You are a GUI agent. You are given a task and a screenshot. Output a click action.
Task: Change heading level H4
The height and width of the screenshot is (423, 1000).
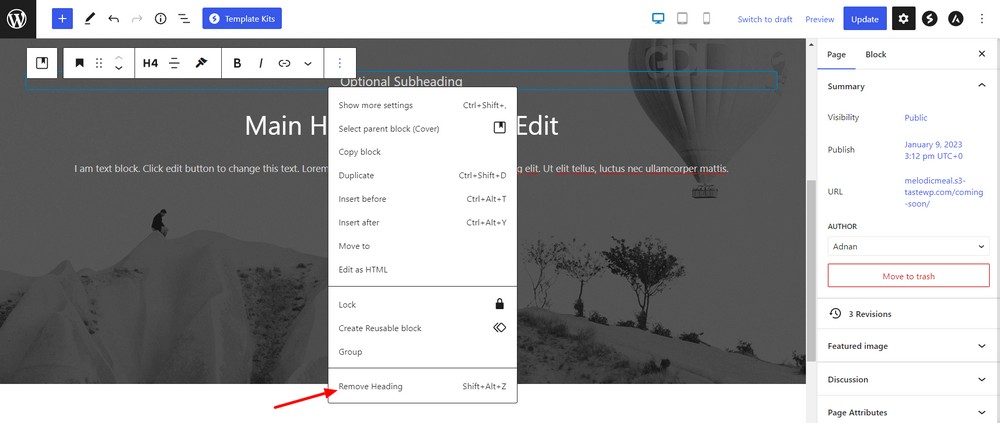[x=150, y=63]
